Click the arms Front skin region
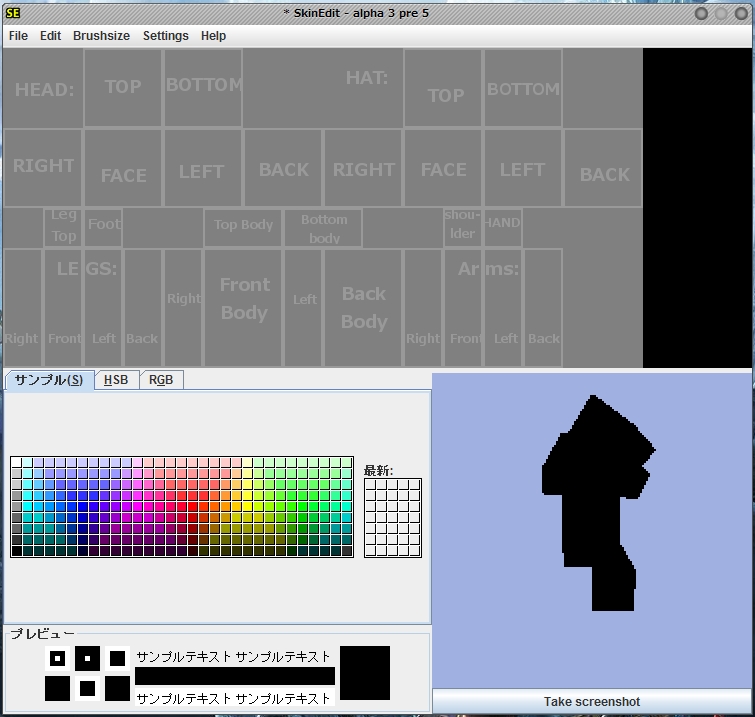 click(463, 308)
